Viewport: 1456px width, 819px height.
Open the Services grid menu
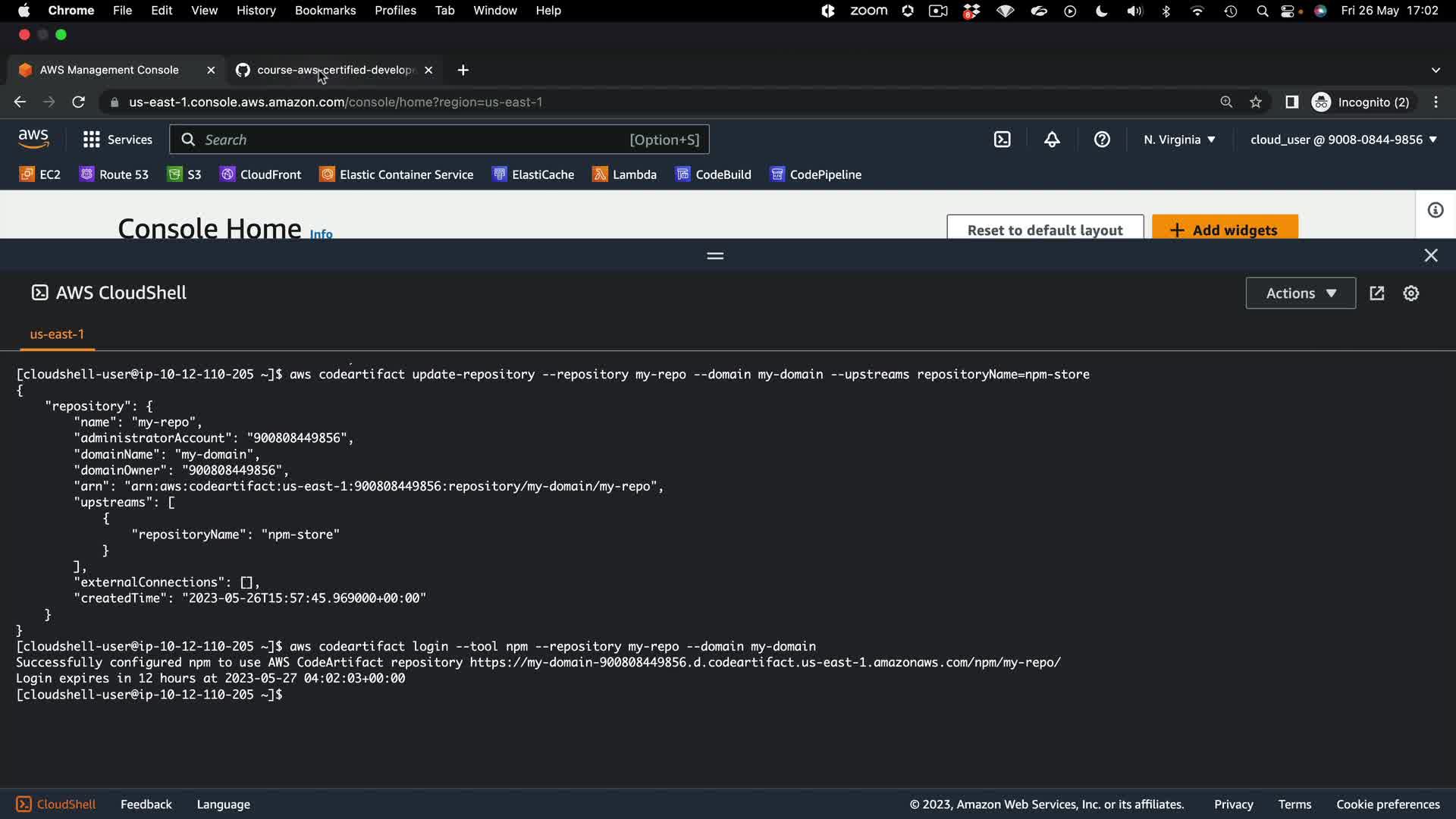point(118,140)
